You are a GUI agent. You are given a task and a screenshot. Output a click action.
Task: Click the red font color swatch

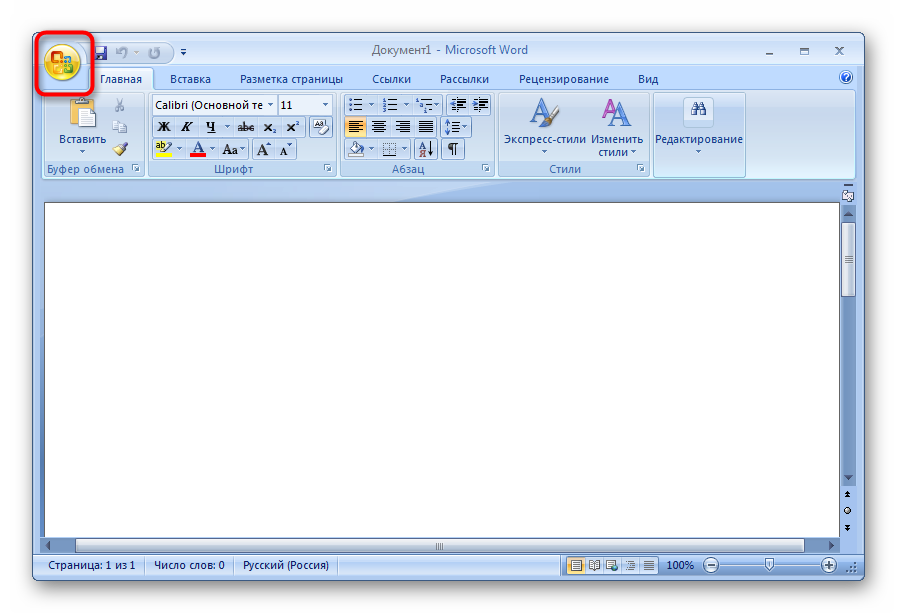[198, 149]
